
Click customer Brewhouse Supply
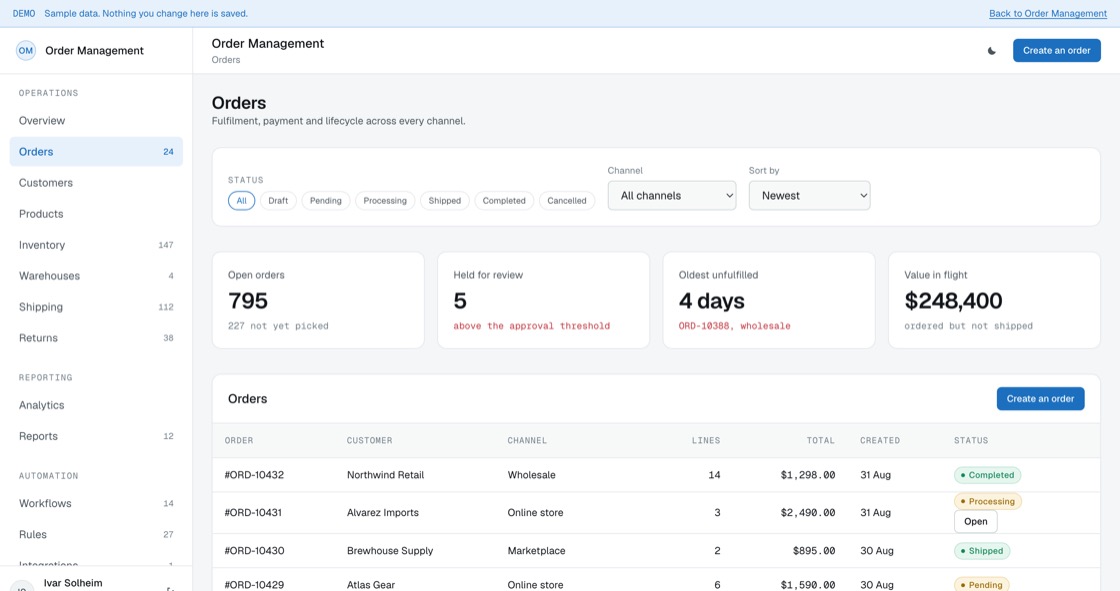click(390, 551)
